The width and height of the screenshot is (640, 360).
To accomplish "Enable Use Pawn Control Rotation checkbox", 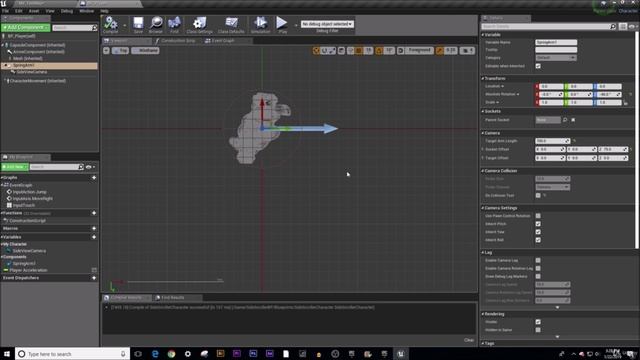I will (x=538, y=216).
